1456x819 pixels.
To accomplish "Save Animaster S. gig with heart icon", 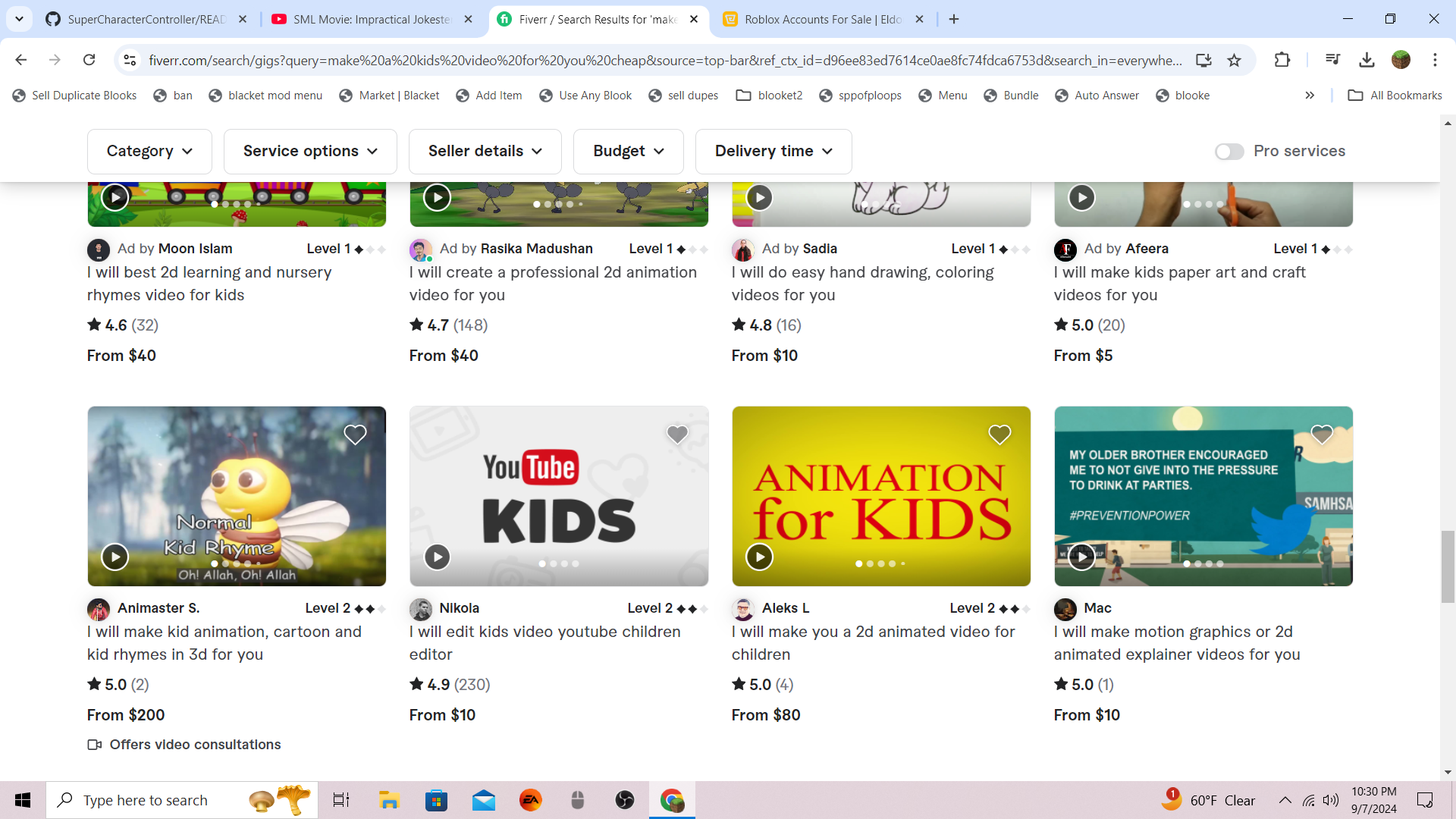I will pos(355,435).
